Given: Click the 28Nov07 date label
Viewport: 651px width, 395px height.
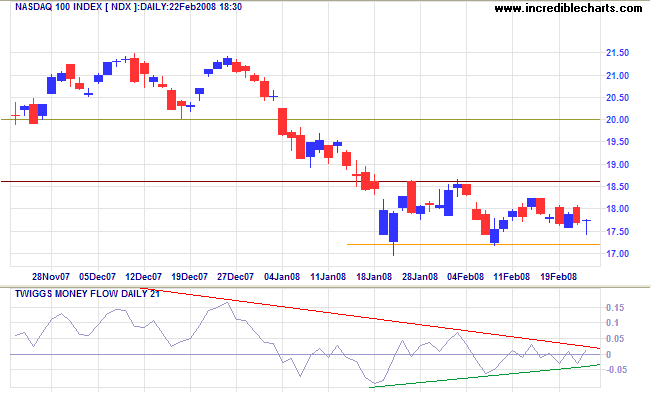Looking at the screenshot, I should coord(51,277).
